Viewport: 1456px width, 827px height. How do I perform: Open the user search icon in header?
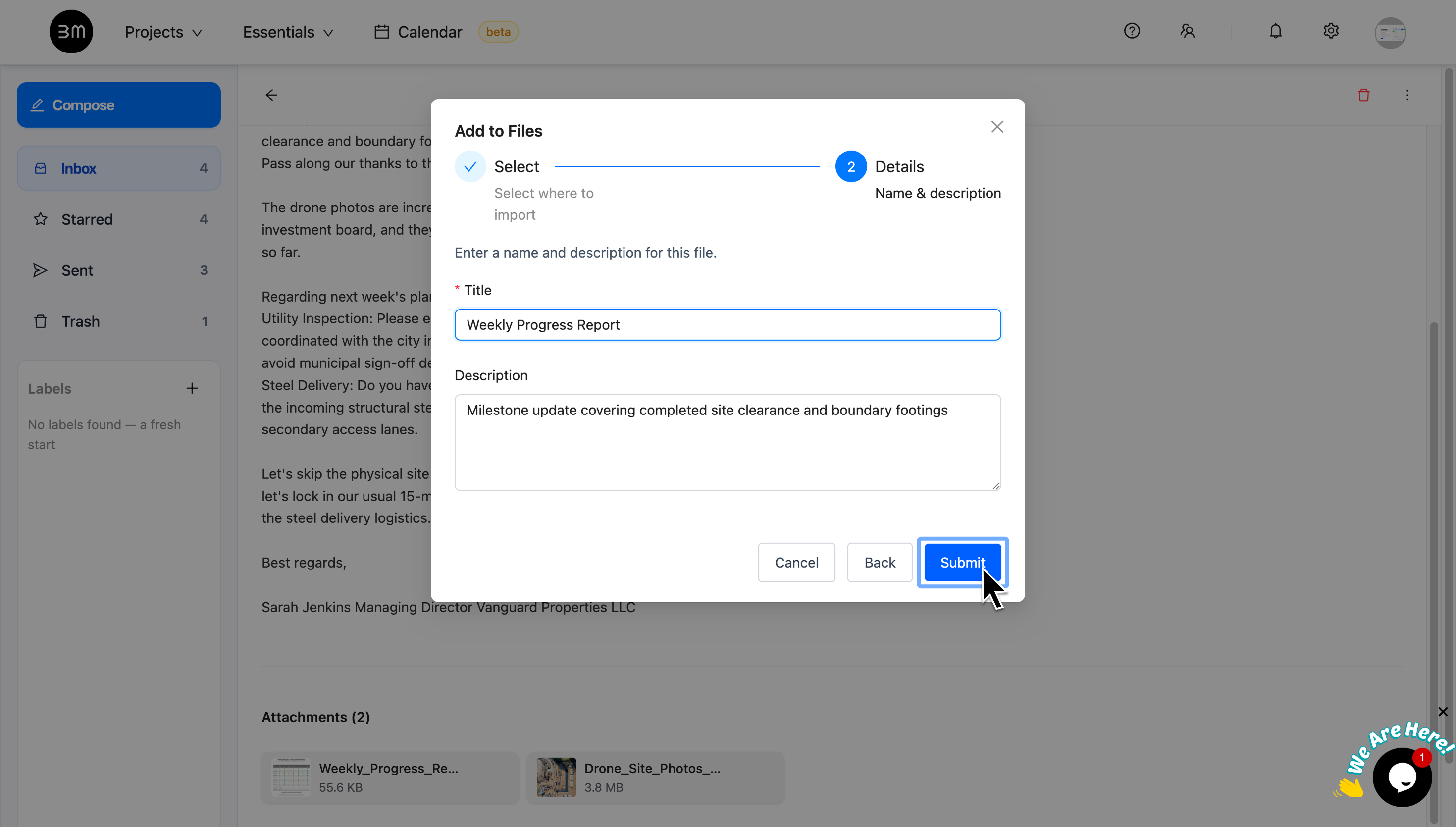1188,31
